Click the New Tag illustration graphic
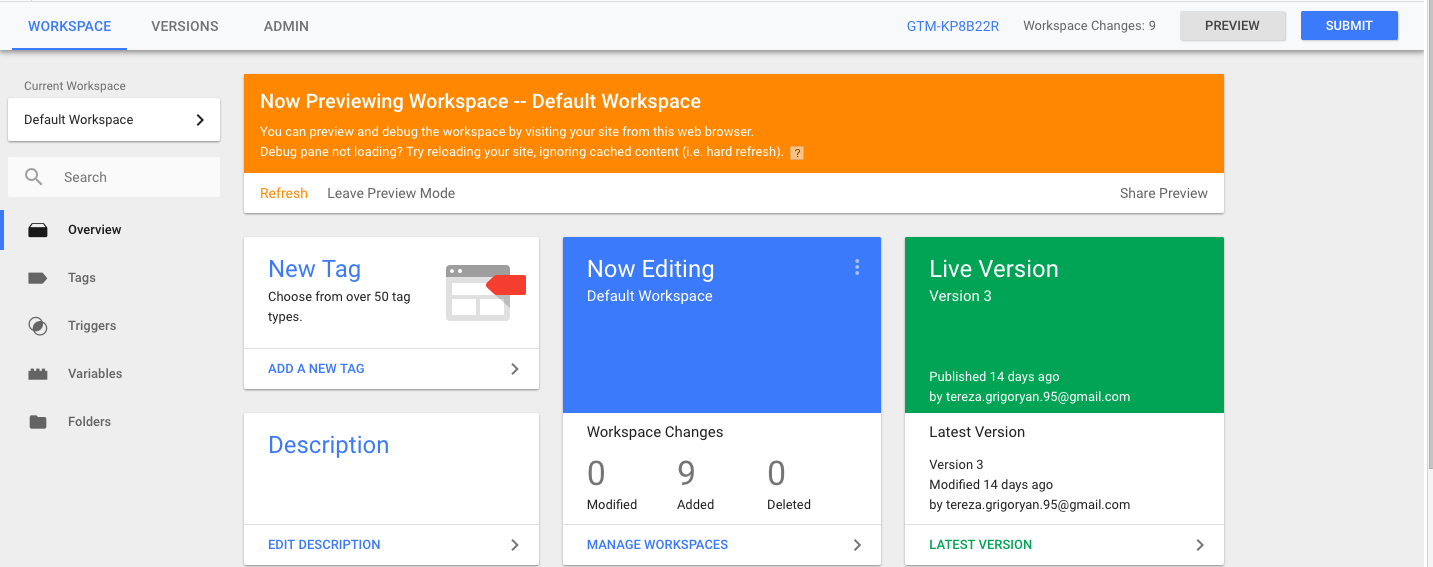Image resolution: width=1433 pixels, height=567 pixels. [485, 292]
